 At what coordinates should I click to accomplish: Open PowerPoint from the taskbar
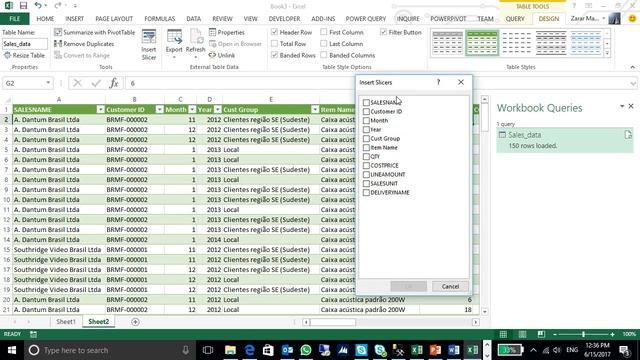[435, 350]
